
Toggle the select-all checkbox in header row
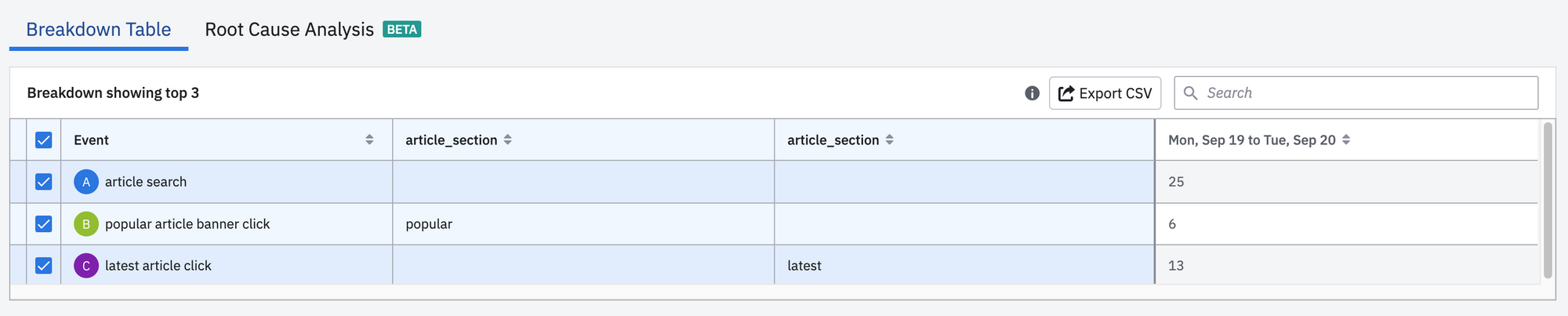point(44,140)
